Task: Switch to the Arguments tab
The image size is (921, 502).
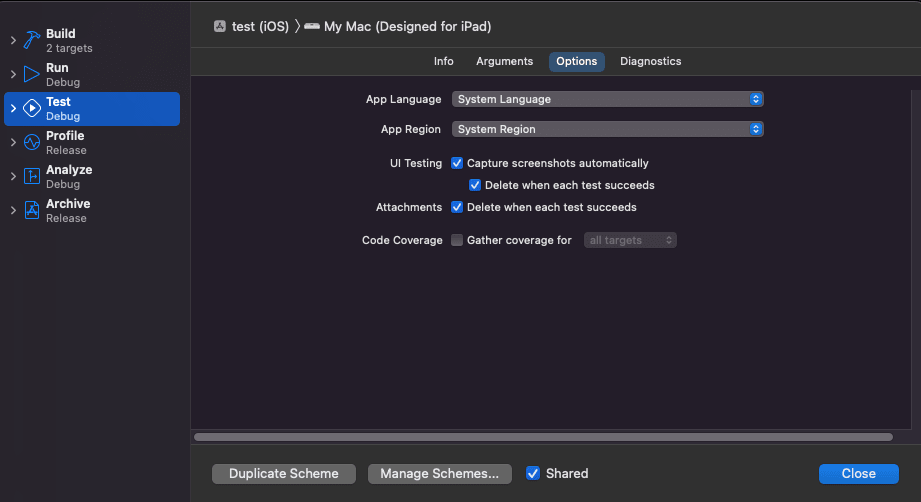Action: [x=505, y=62]
